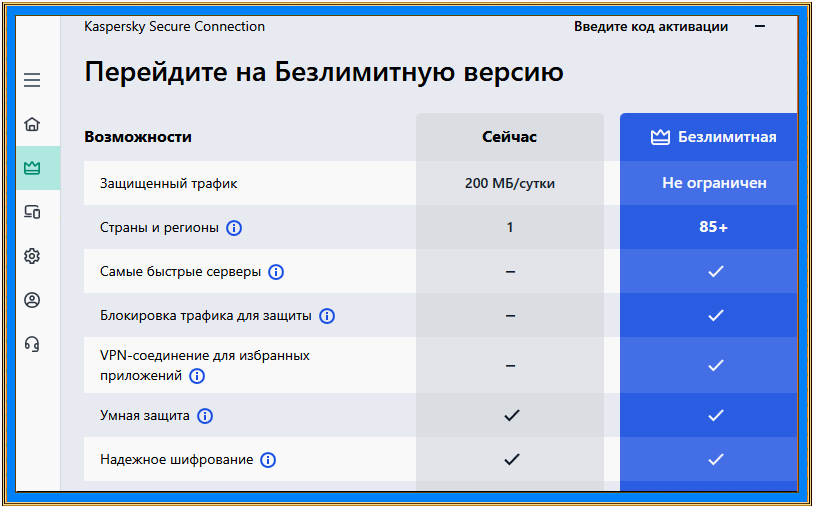Click the Умная защита label
The width and height of the screenshot is (813, 507).
(145, 415)
